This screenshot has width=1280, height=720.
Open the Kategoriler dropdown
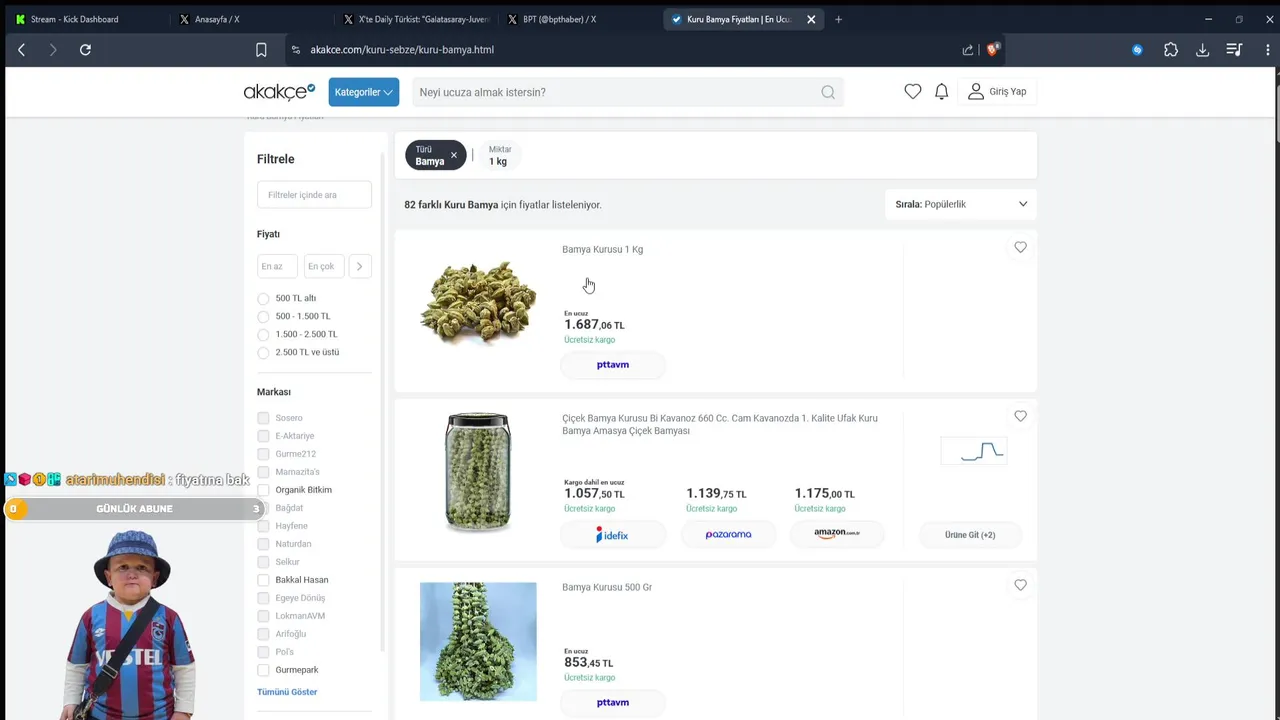point(364,92)
